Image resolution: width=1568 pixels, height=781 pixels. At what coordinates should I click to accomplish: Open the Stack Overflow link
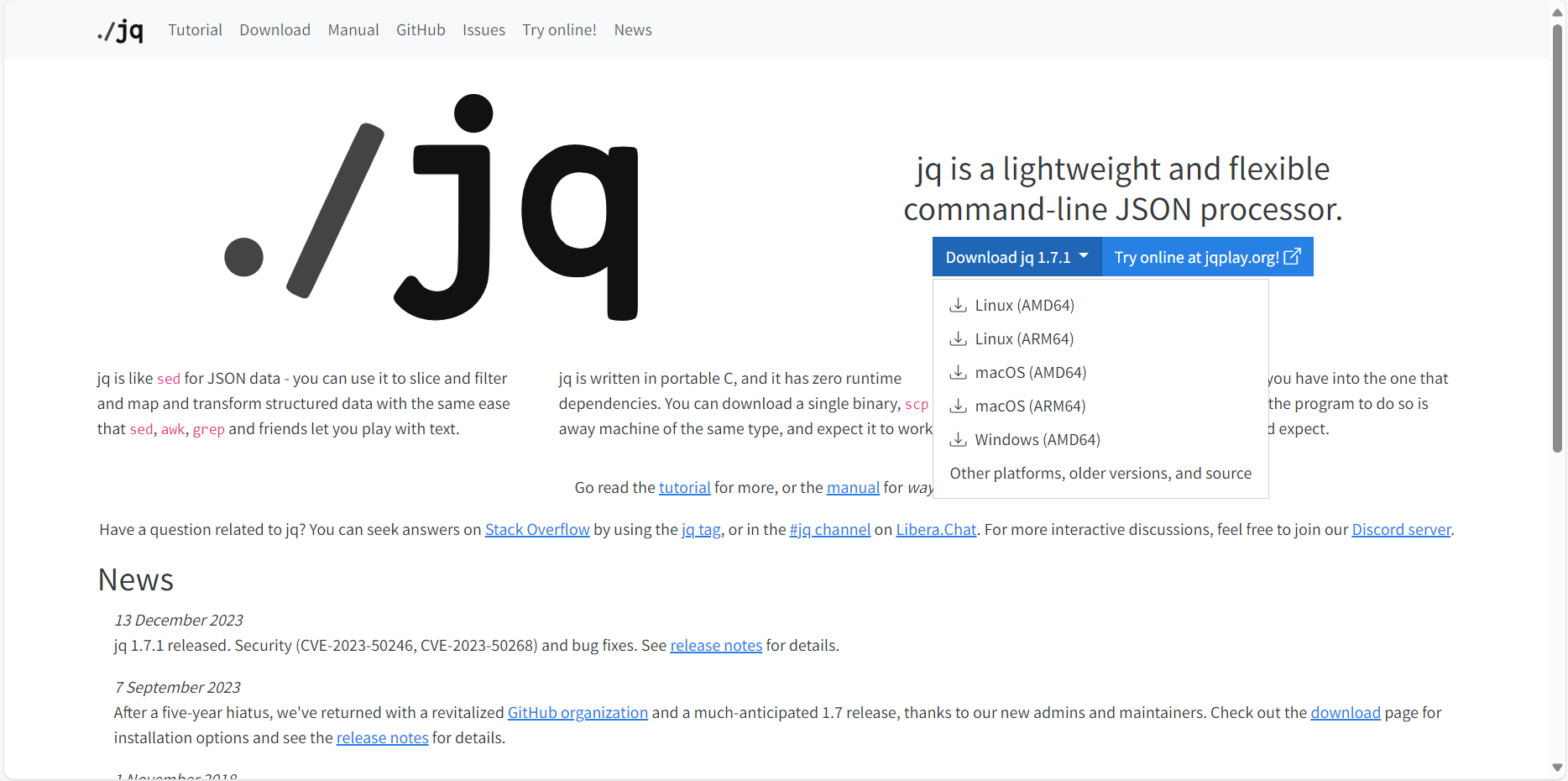(x=537, y=530)
